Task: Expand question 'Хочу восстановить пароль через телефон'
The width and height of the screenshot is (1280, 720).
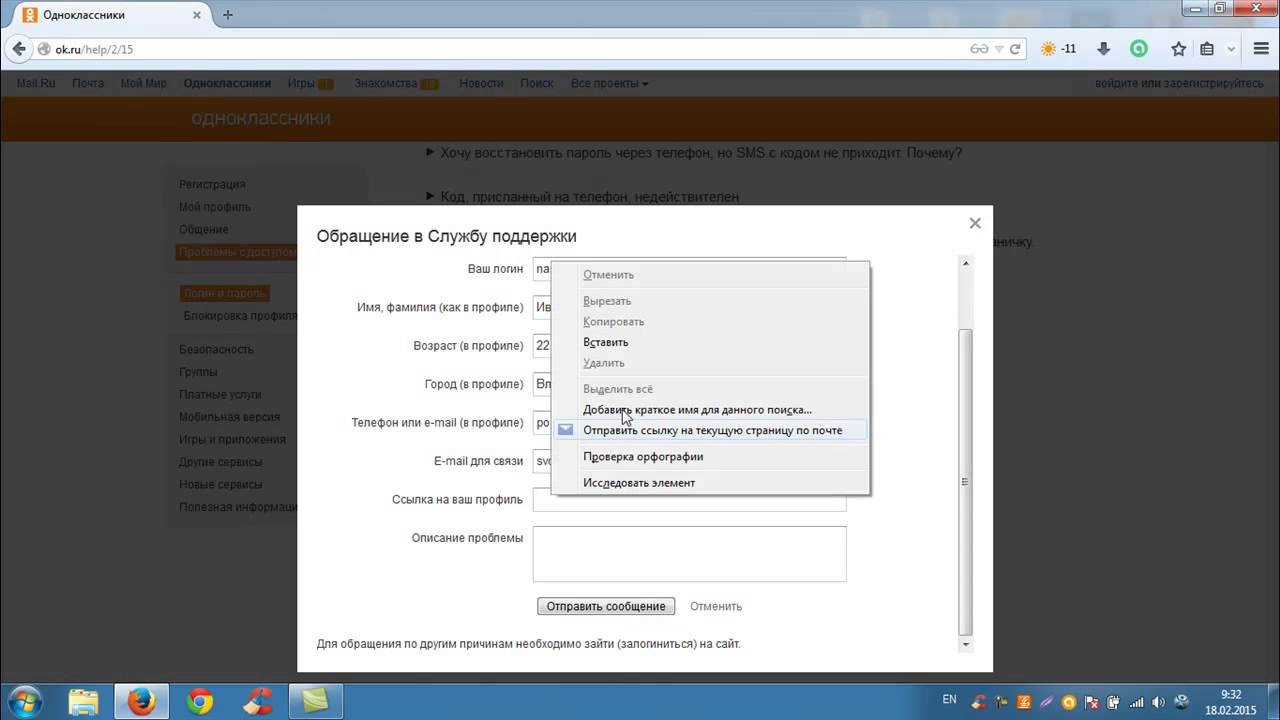Action: click(694, 153)
